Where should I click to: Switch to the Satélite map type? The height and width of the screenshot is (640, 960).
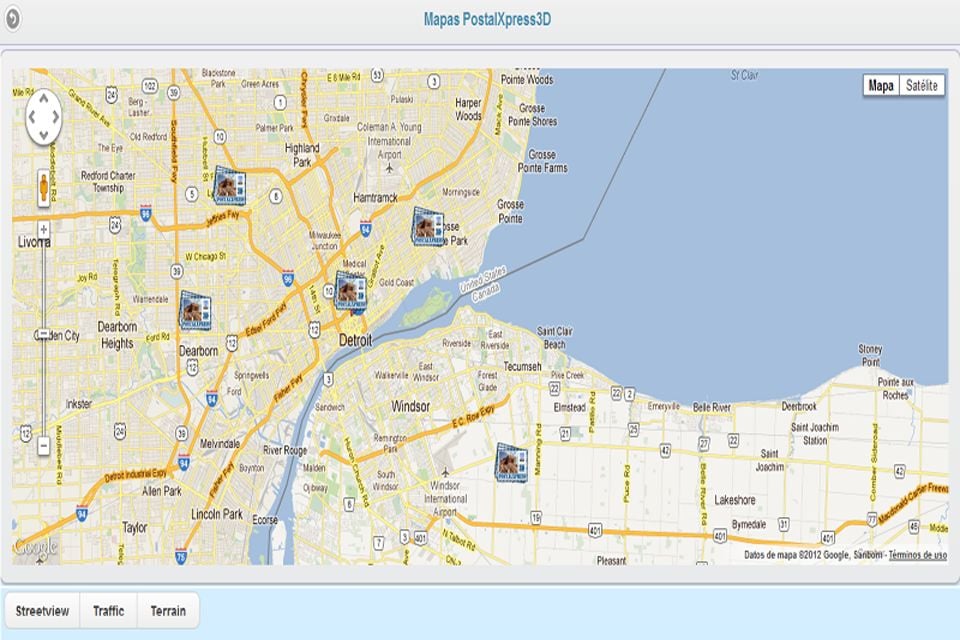point(921,85)
